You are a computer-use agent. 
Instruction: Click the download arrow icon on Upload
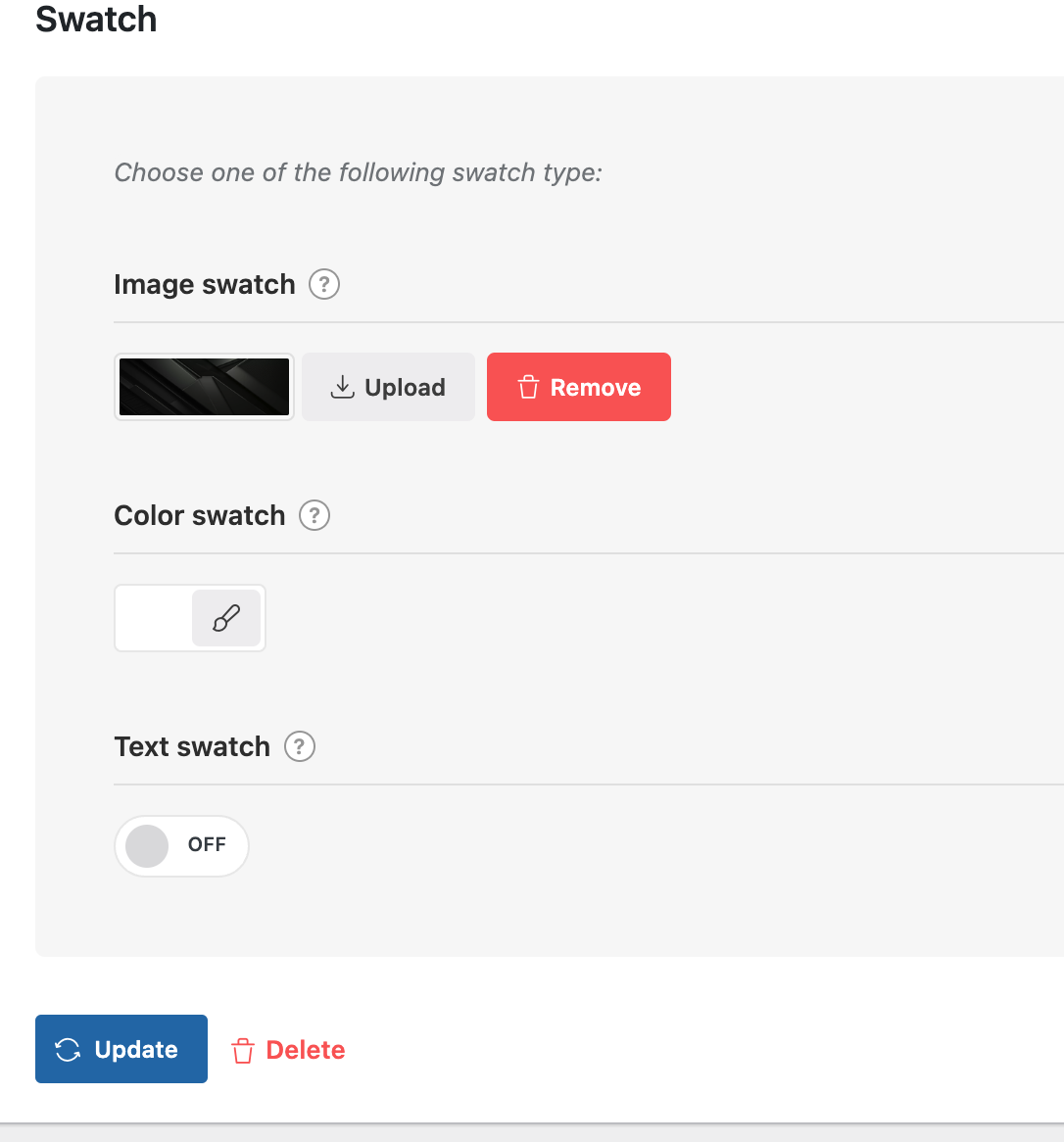[x=342, y=388]
